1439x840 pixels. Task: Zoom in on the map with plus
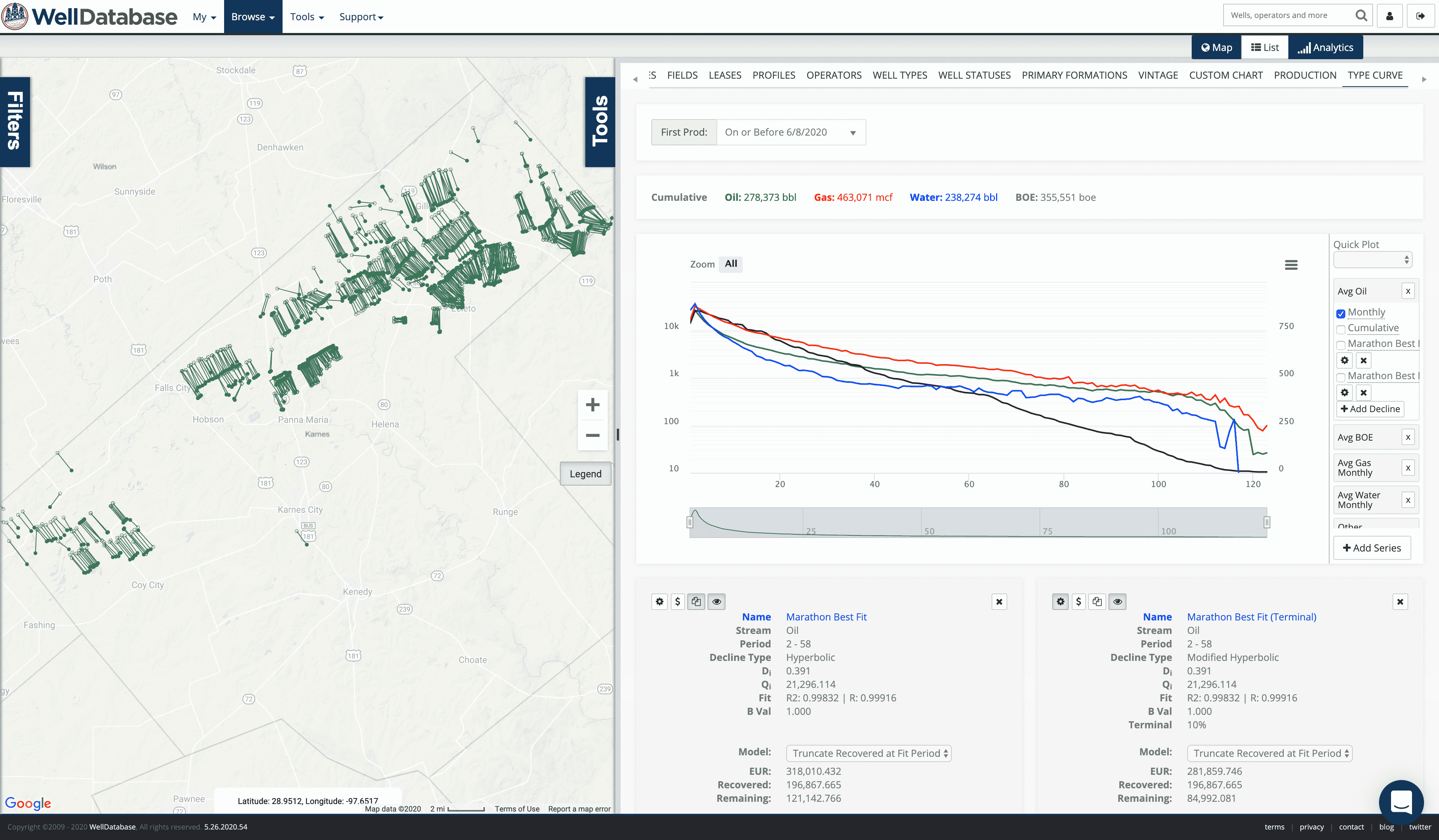[592, 405]
